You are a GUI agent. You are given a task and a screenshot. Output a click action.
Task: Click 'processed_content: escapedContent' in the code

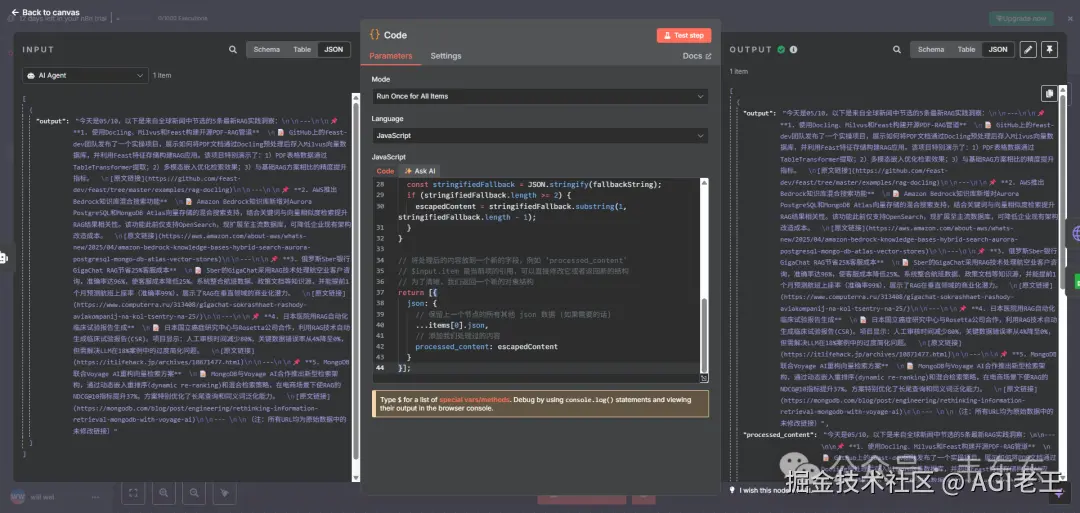coord(486,346)
